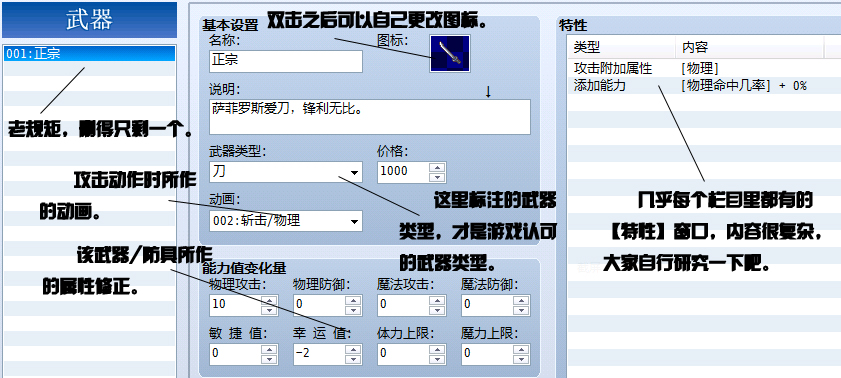This screenshot has height=378, width=841.
Task: Click the 武器 panel header
Action: [x=90, y=20]
